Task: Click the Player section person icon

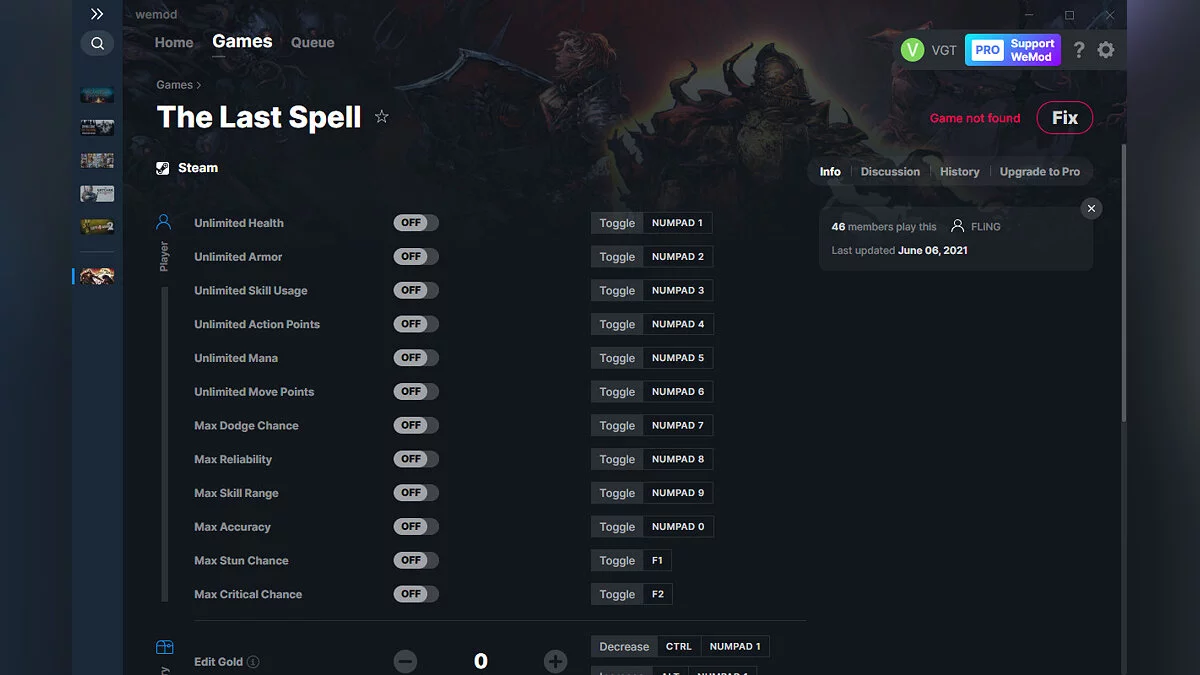Action: point(164,222)
